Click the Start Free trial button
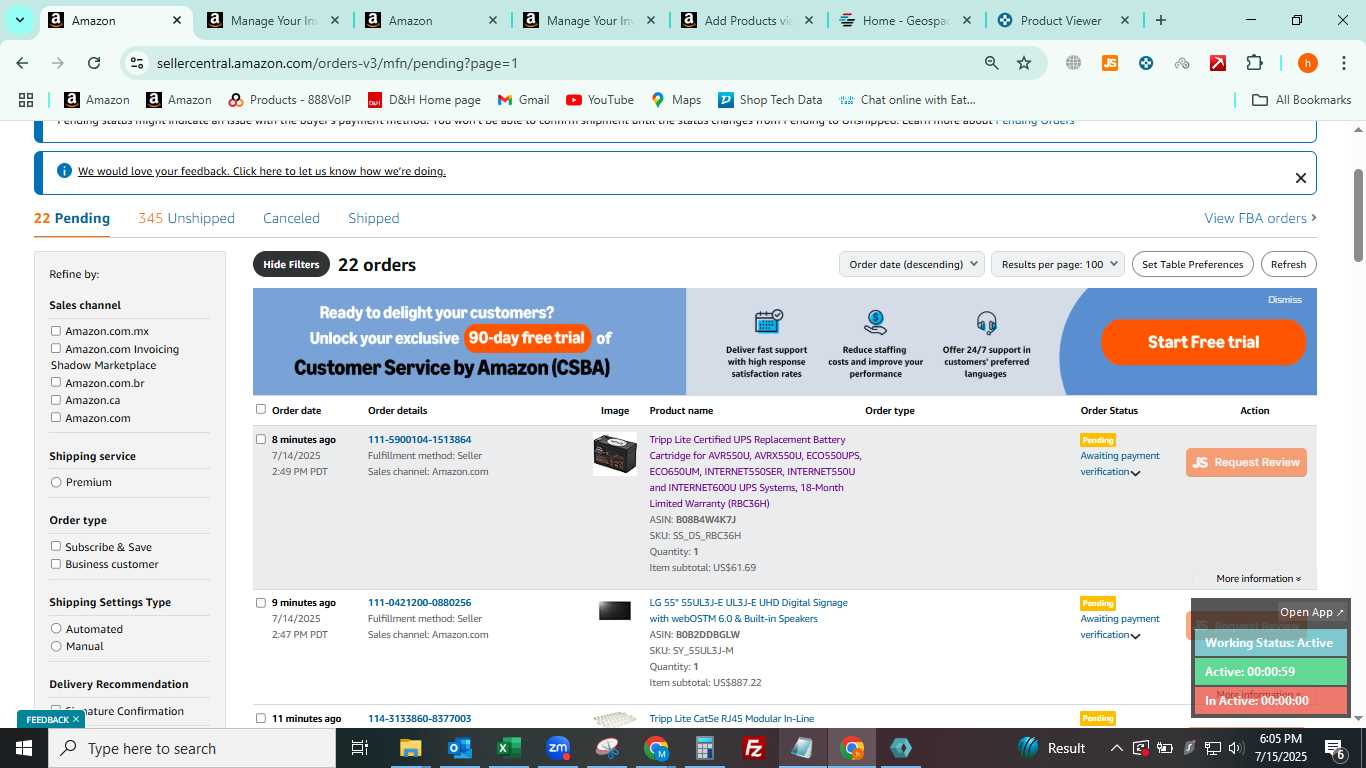The width and height of the screenshot is (1366, 768). click(x=1203, y=342)
